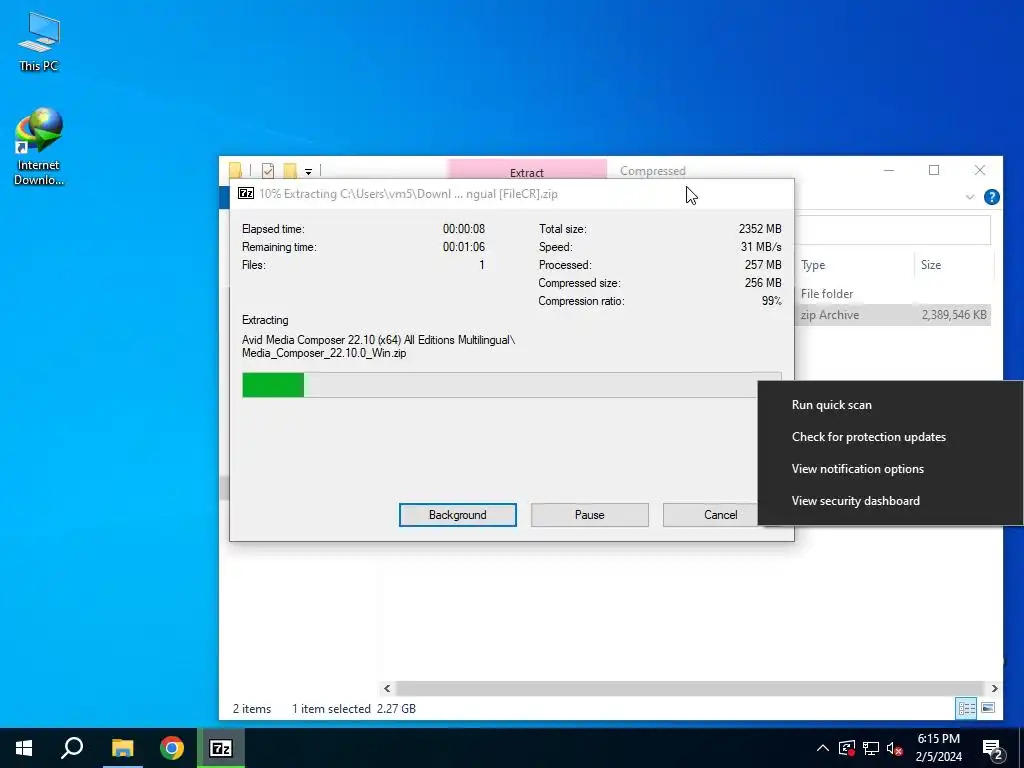The width and height of the screenshot is (1024, 768).
Task: Click the 2 items status bar text
Action: [x=252, y=709]
